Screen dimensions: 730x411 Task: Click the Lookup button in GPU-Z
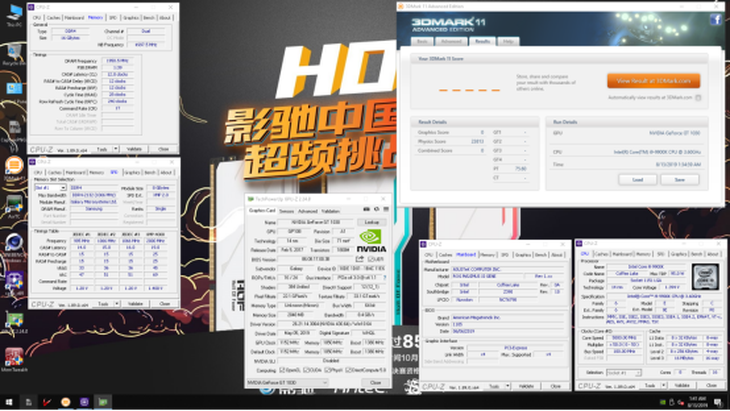(372, 222)
